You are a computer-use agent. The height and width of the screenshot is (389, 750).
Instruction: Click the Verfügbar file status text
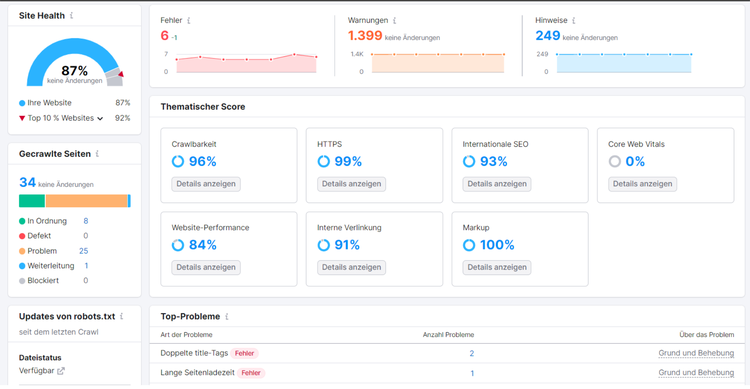[x=36, y=371]
